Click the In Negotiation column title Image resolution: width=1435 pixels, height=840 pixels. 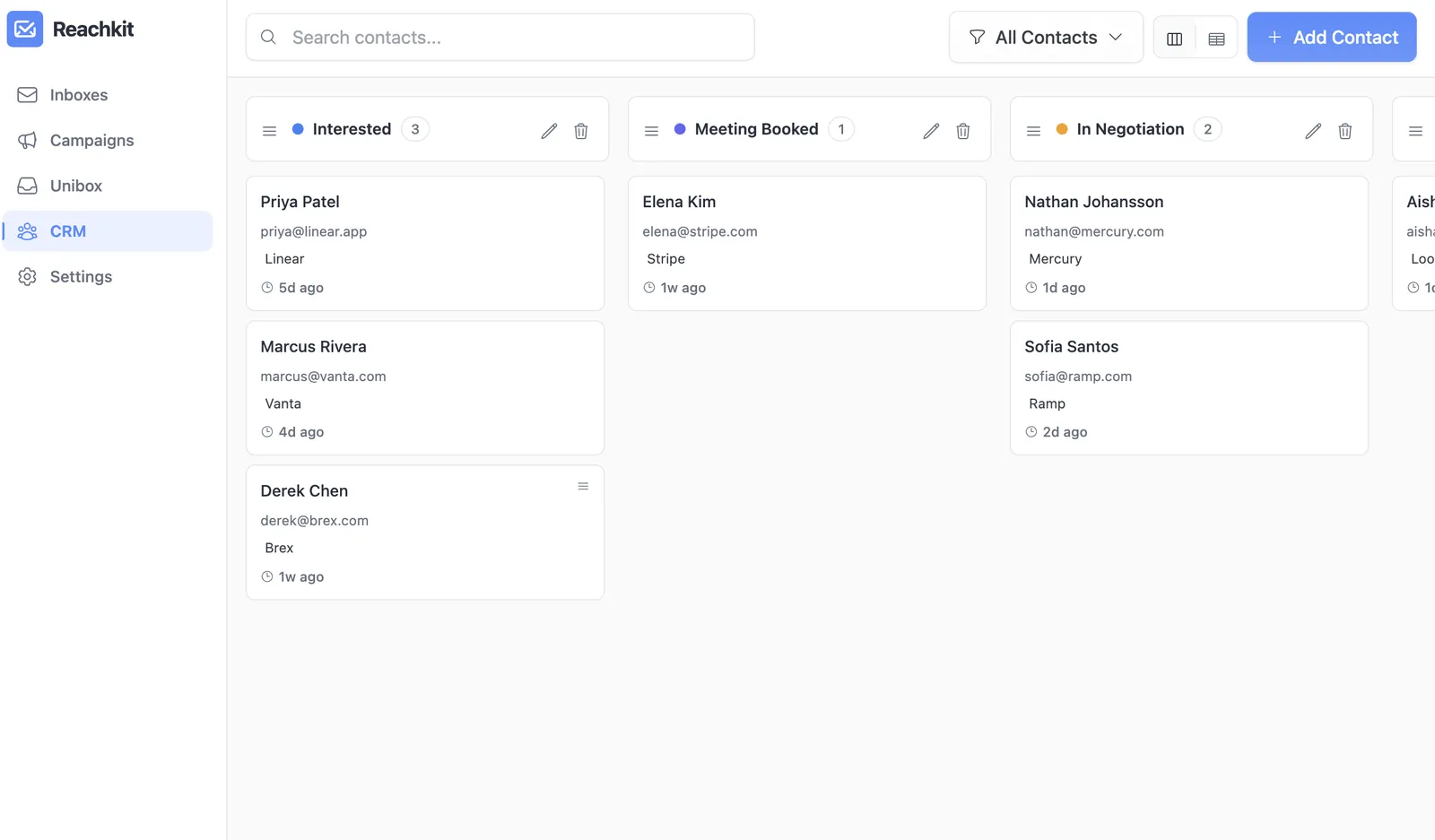click(1130, 129)
